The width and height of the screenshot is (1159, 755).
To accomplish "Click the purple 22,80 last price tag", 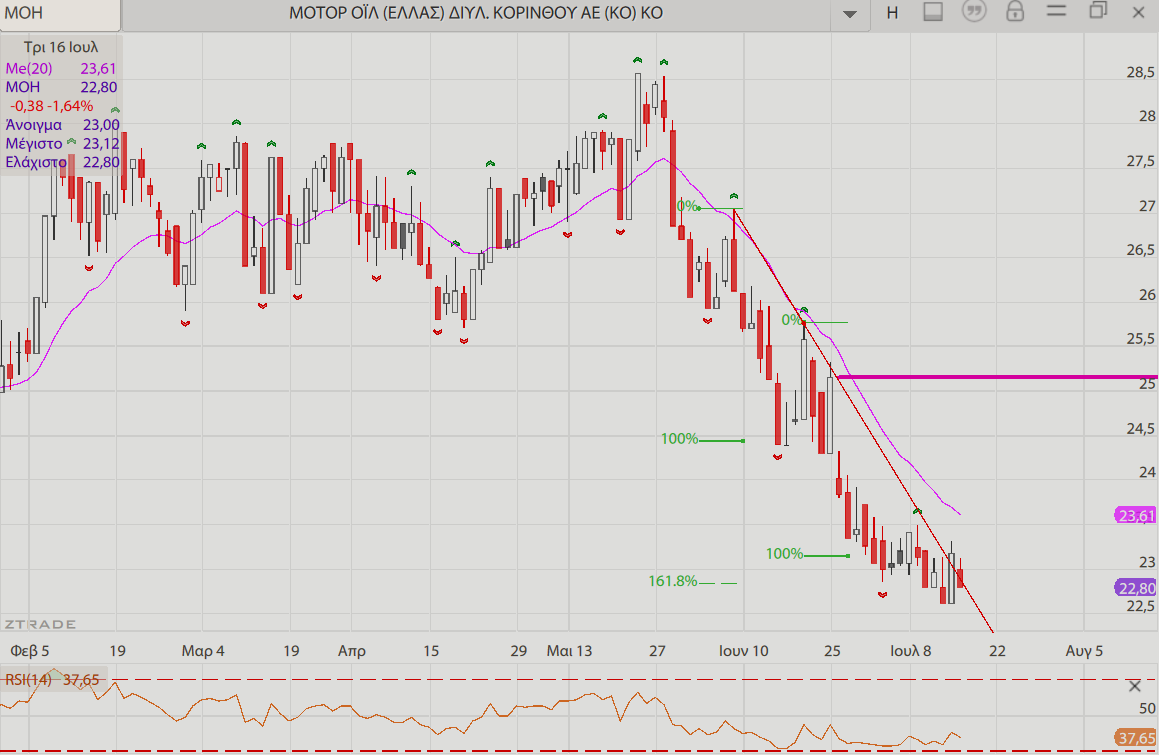I will [x=1135, y=588].
